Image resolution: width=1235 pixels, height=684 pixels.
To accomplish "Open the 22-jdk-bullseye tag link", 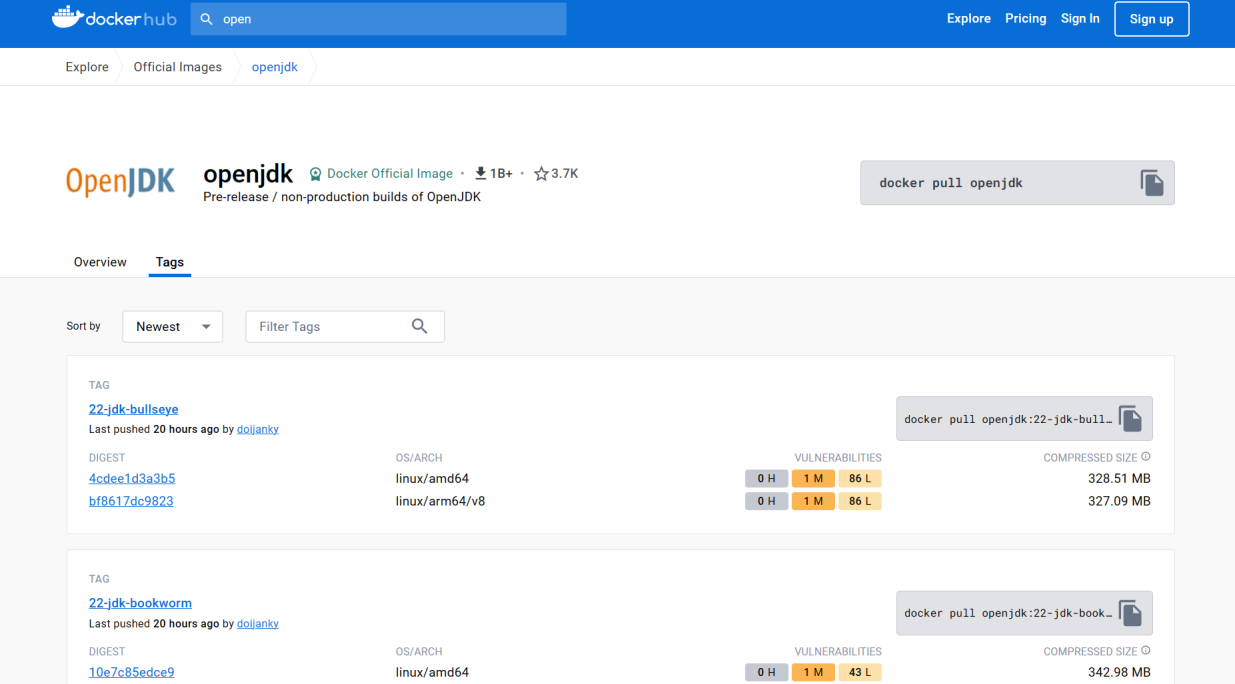I will [133, 409].
